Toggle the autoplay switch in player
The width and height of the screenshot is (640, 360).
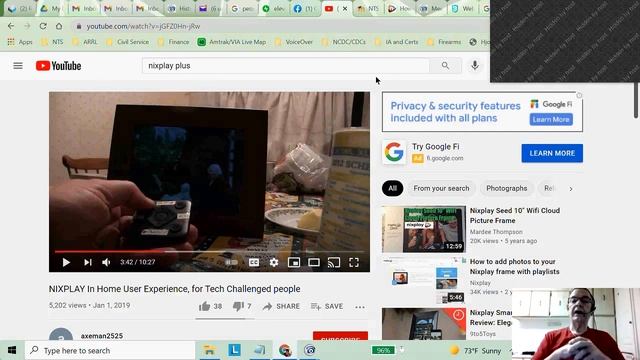pos(231,262)
